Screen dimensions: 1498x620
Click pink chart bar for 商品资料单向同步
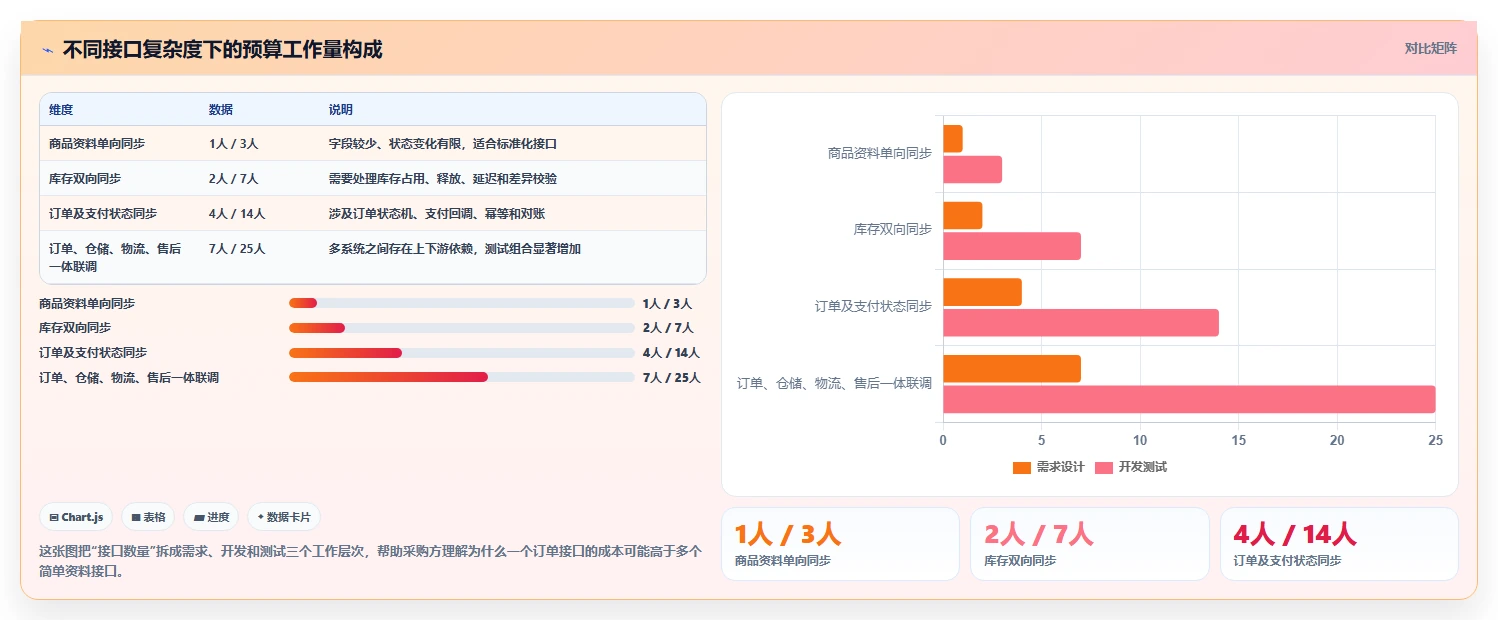(972, 169)
